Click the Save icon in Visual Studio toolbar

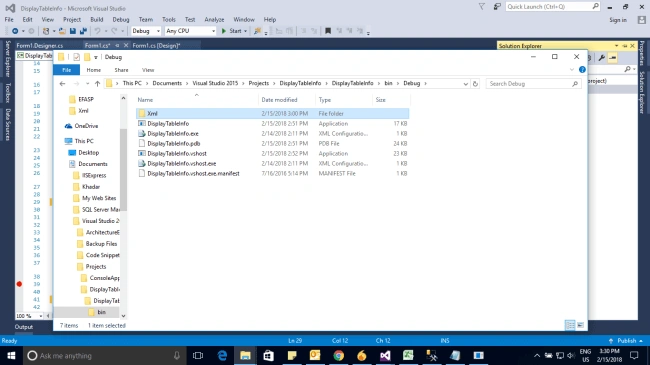click(73, 31)
